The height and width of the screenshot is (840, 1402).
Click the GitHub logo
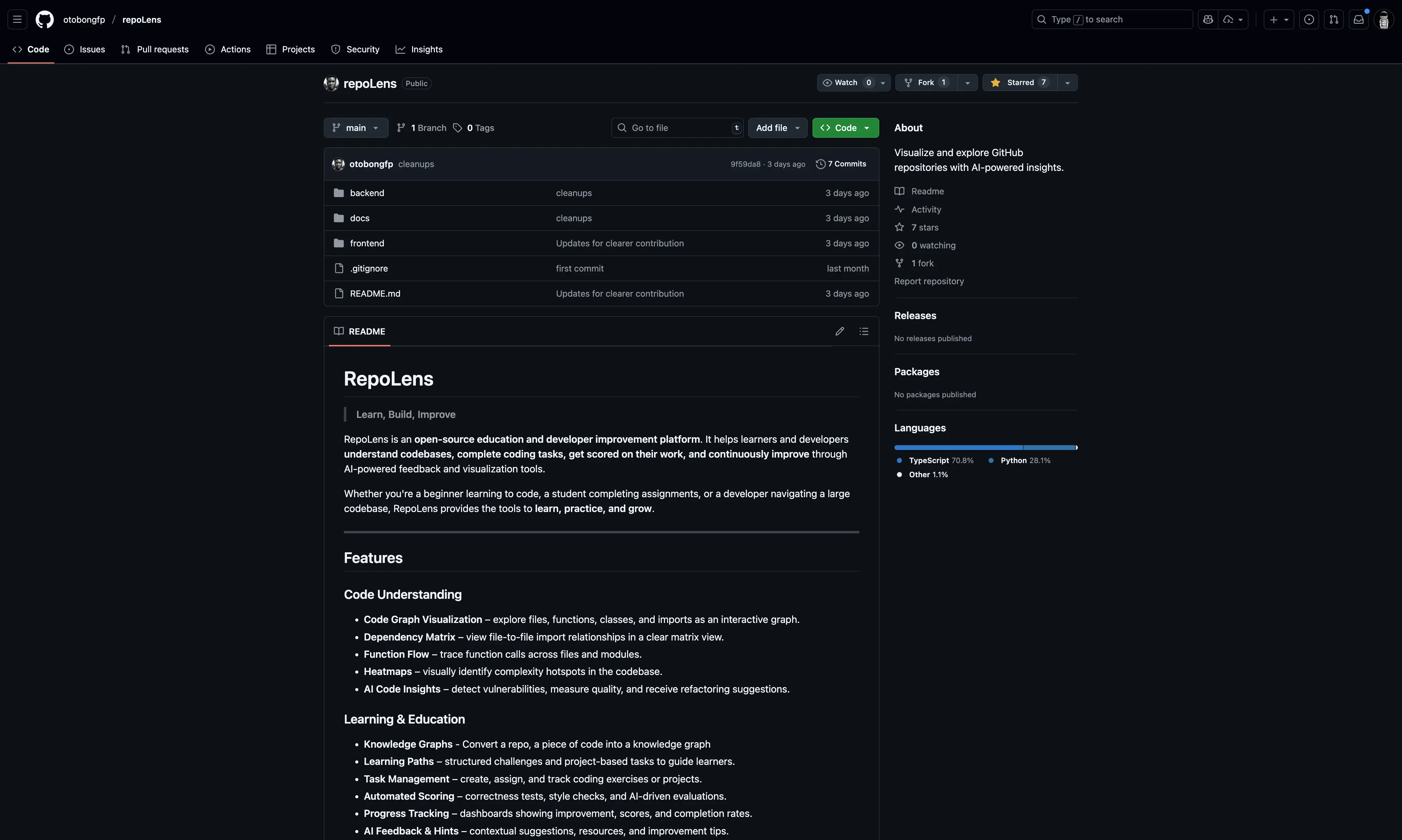[44, 19]
